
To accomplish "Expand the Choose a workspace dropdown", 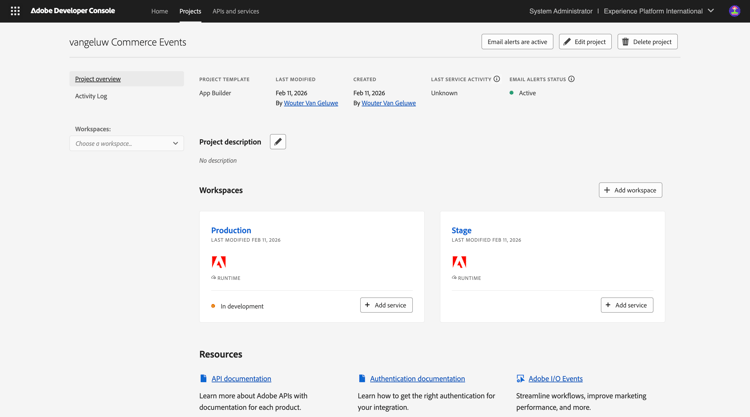I will pos(127,144).
